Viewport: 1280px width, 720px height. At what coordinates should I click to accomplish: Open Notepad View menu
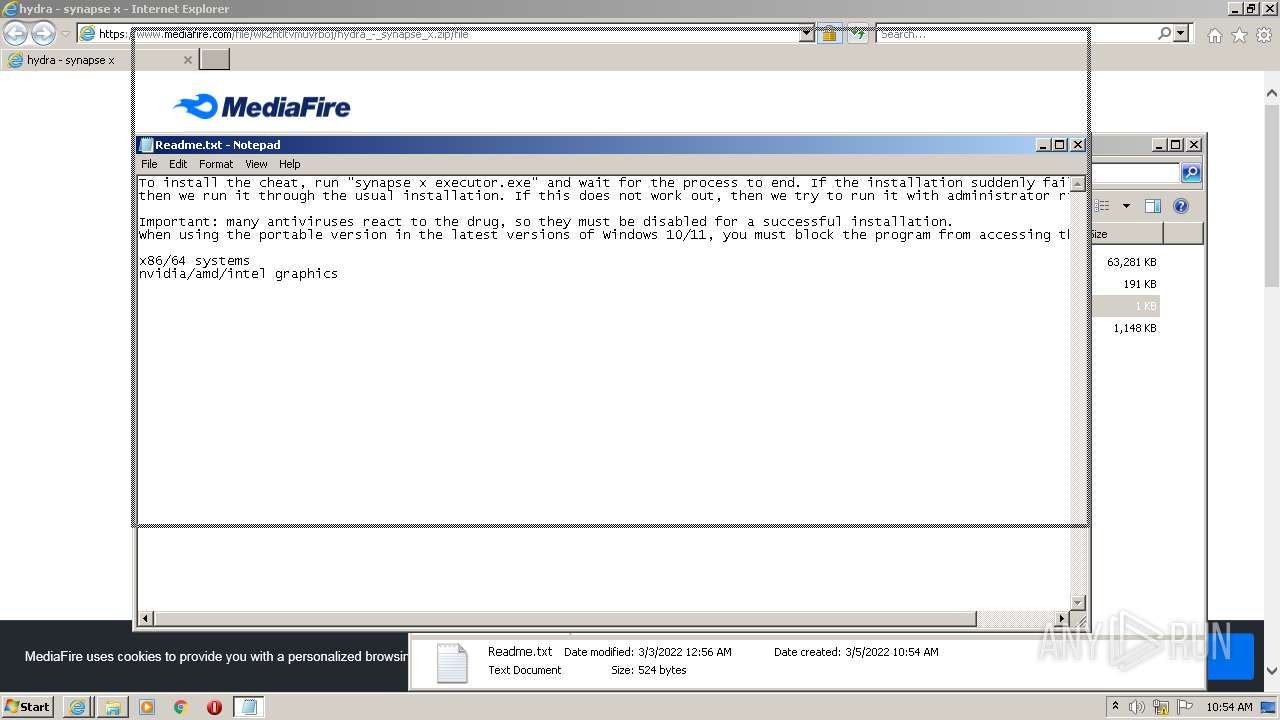[x=256, y=164]
